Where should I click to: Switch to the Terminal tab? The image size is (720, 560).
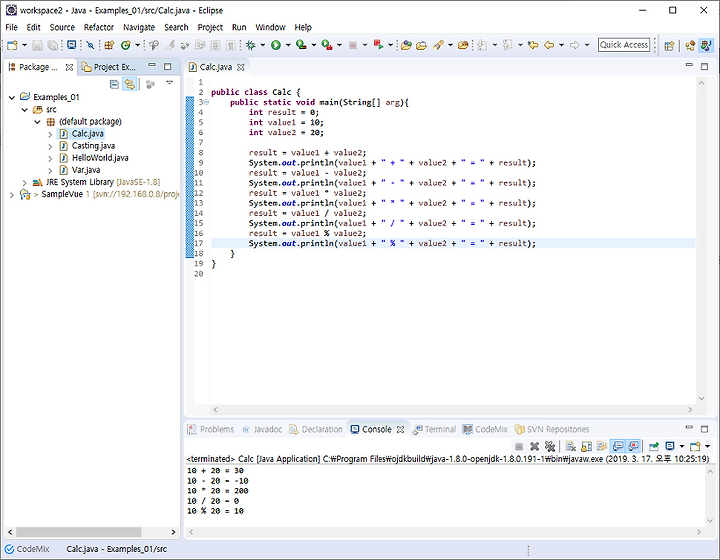click(434, 430)
